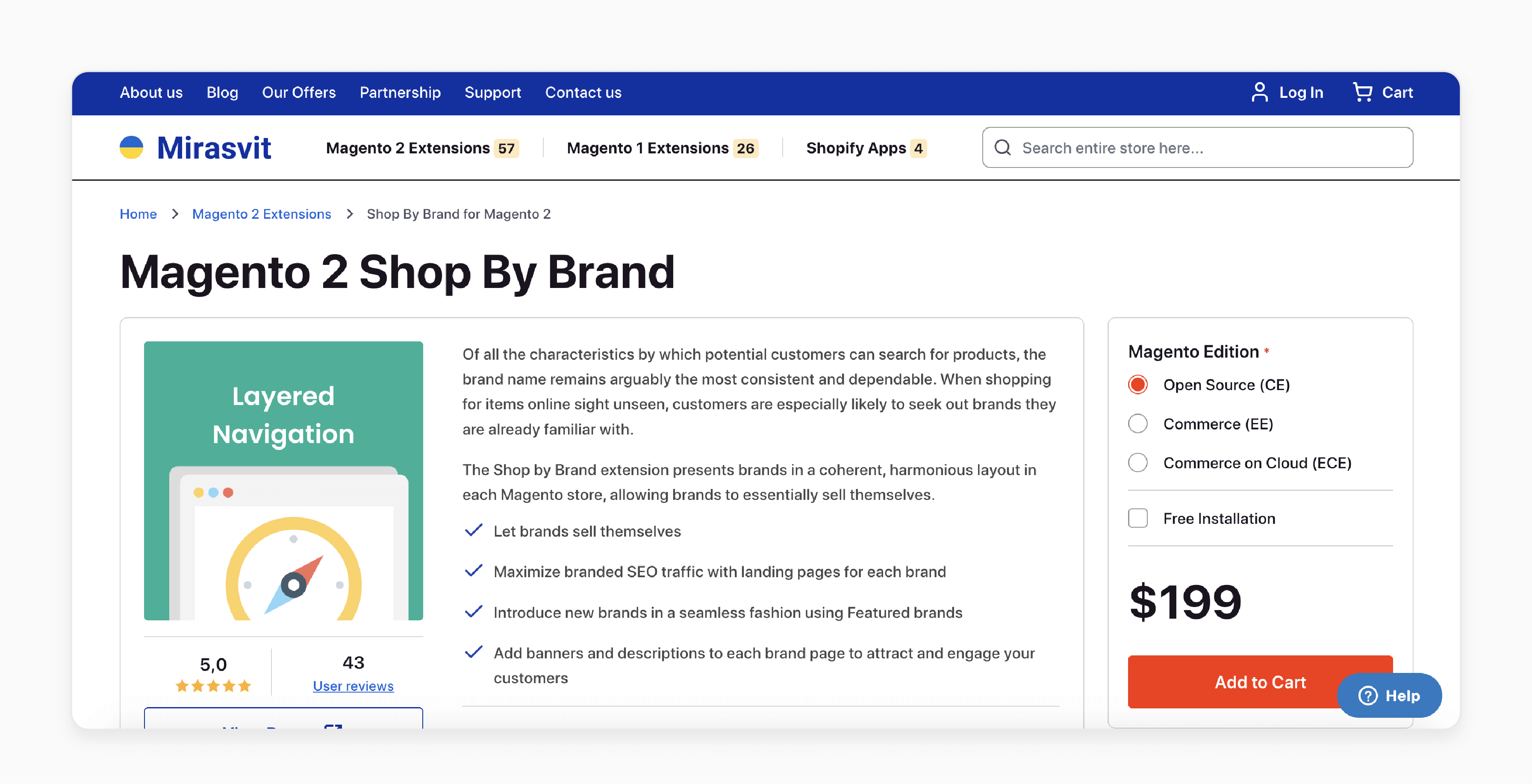Click the 26 extensions count badge

(745, 148)
